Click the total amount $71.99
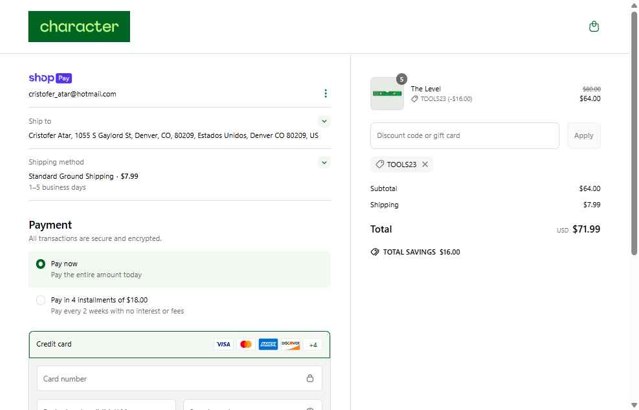639x410 pixels. [x=586, y=229]
